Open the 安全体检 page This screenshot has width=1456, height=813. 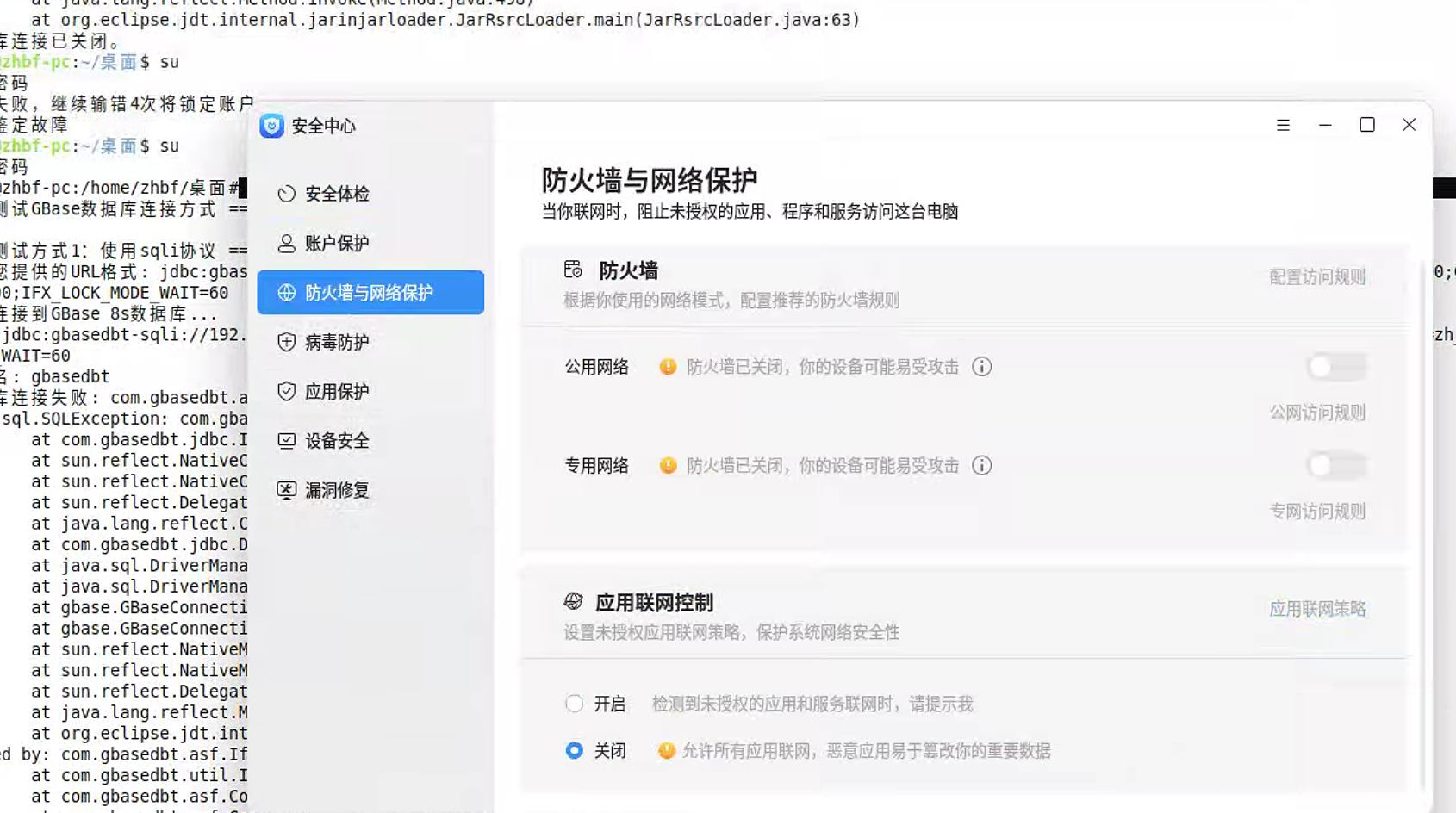pyautogui.click(x=370, y=194)
